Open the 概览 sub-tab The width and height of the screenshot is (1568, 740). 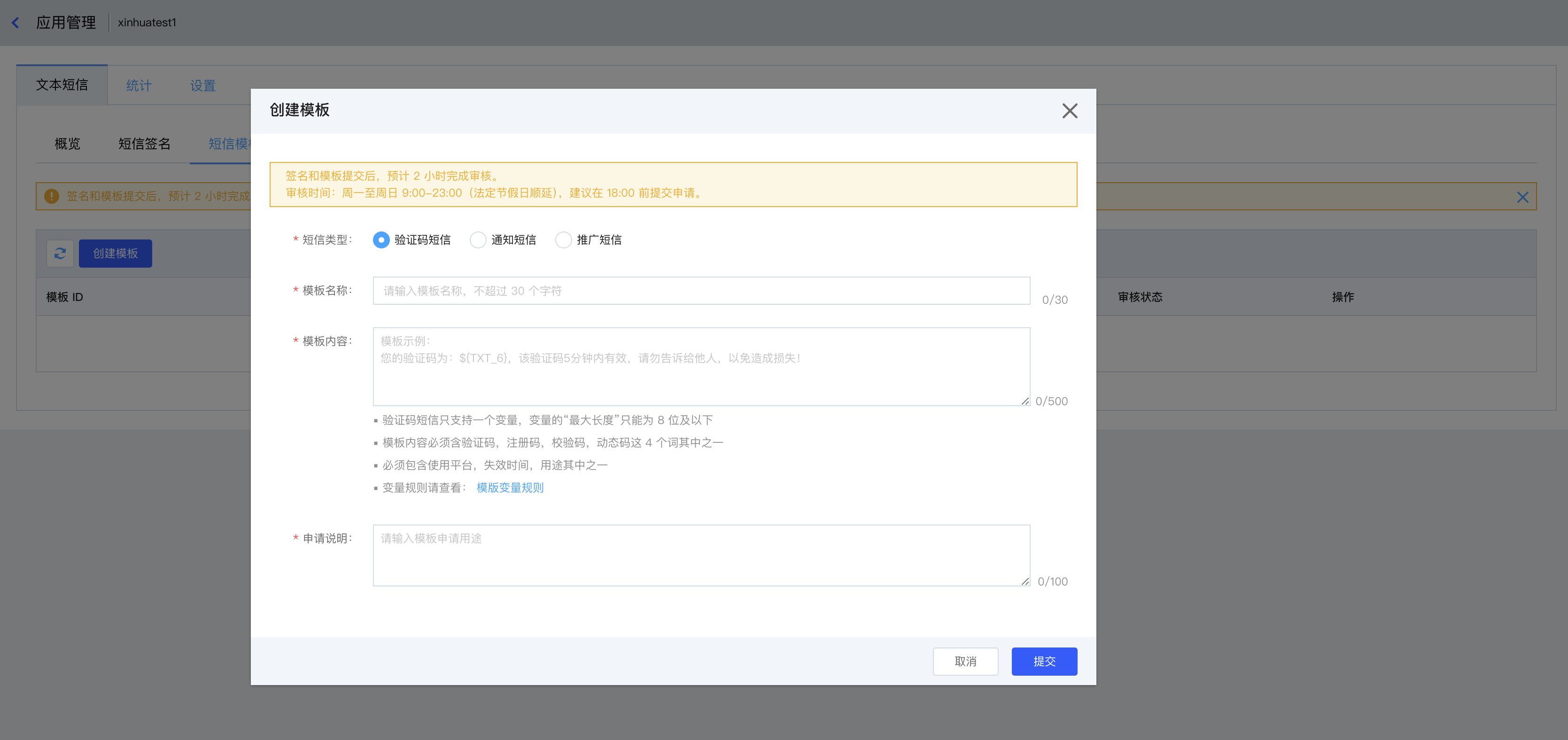click(68, 144)
